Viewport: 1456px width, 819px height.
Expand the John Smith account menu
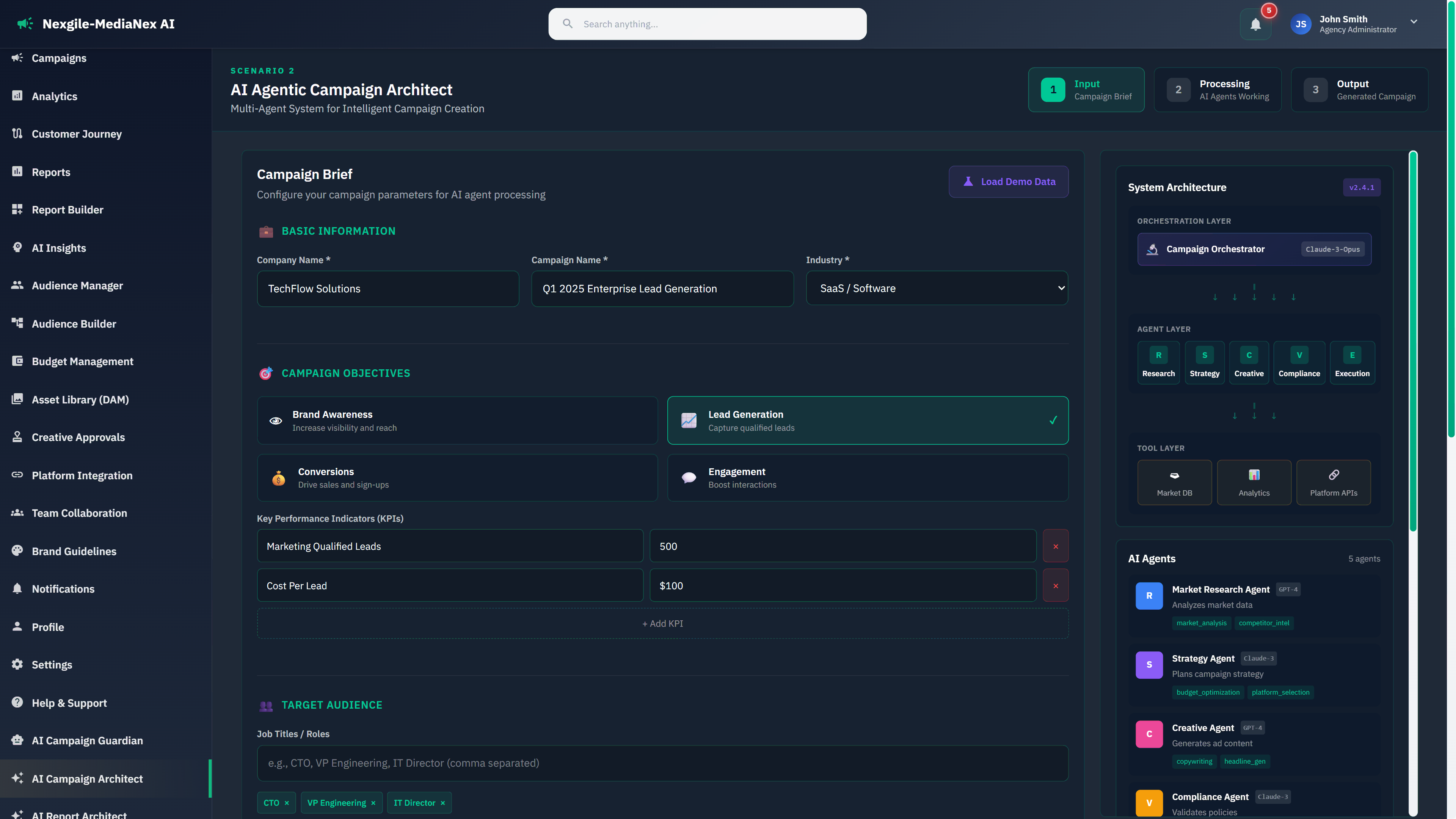pyautogui.click(x=1357, y=24)
